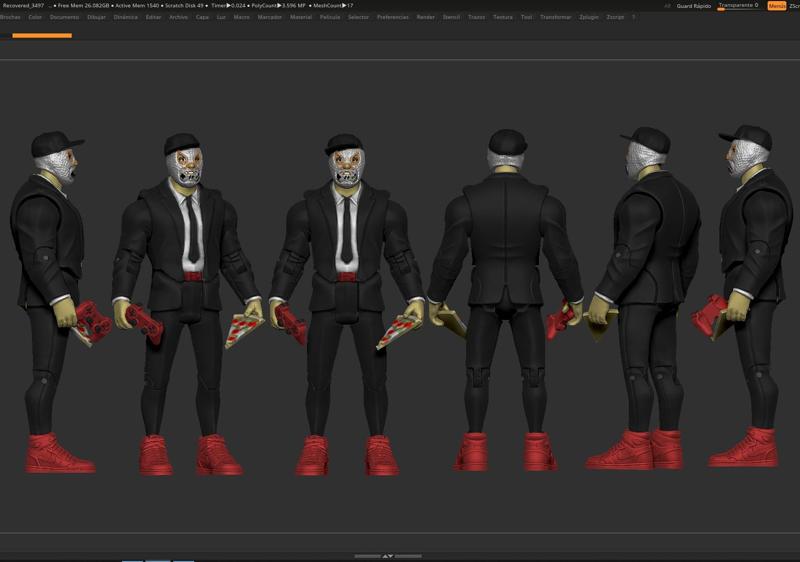Screen dimensions: 800x562
Task: Click the Active Mem 1540 status text
Action: click(137, 6)
